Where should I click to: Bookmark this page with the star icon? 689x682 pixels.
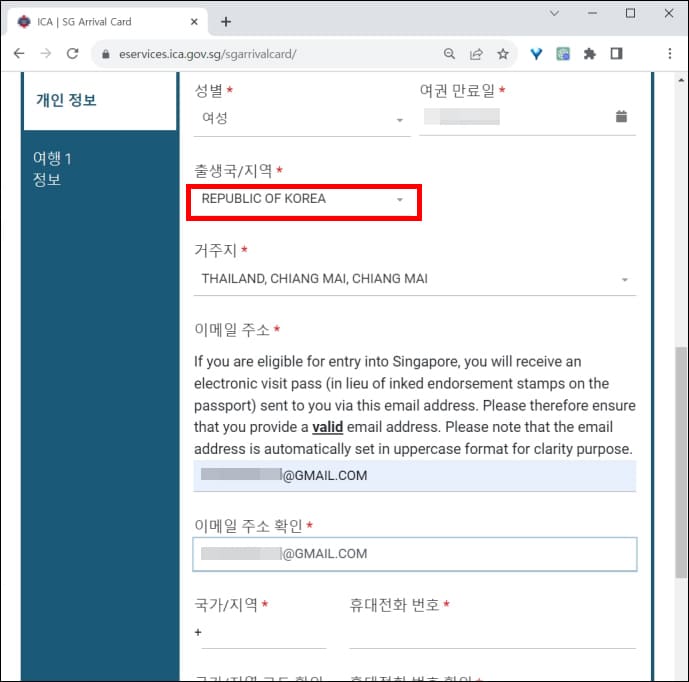pyautogui.click(x=503, y=54)
